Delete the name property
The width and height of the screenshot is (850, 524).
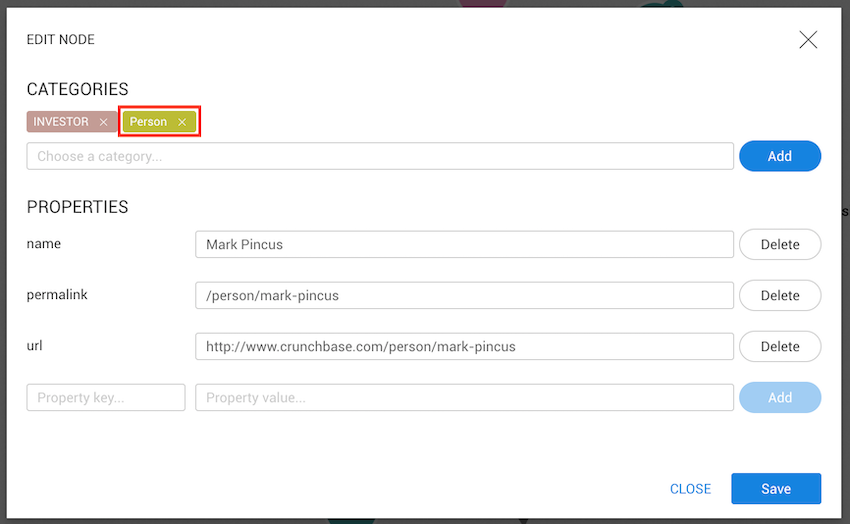click(x=780, y=244)
